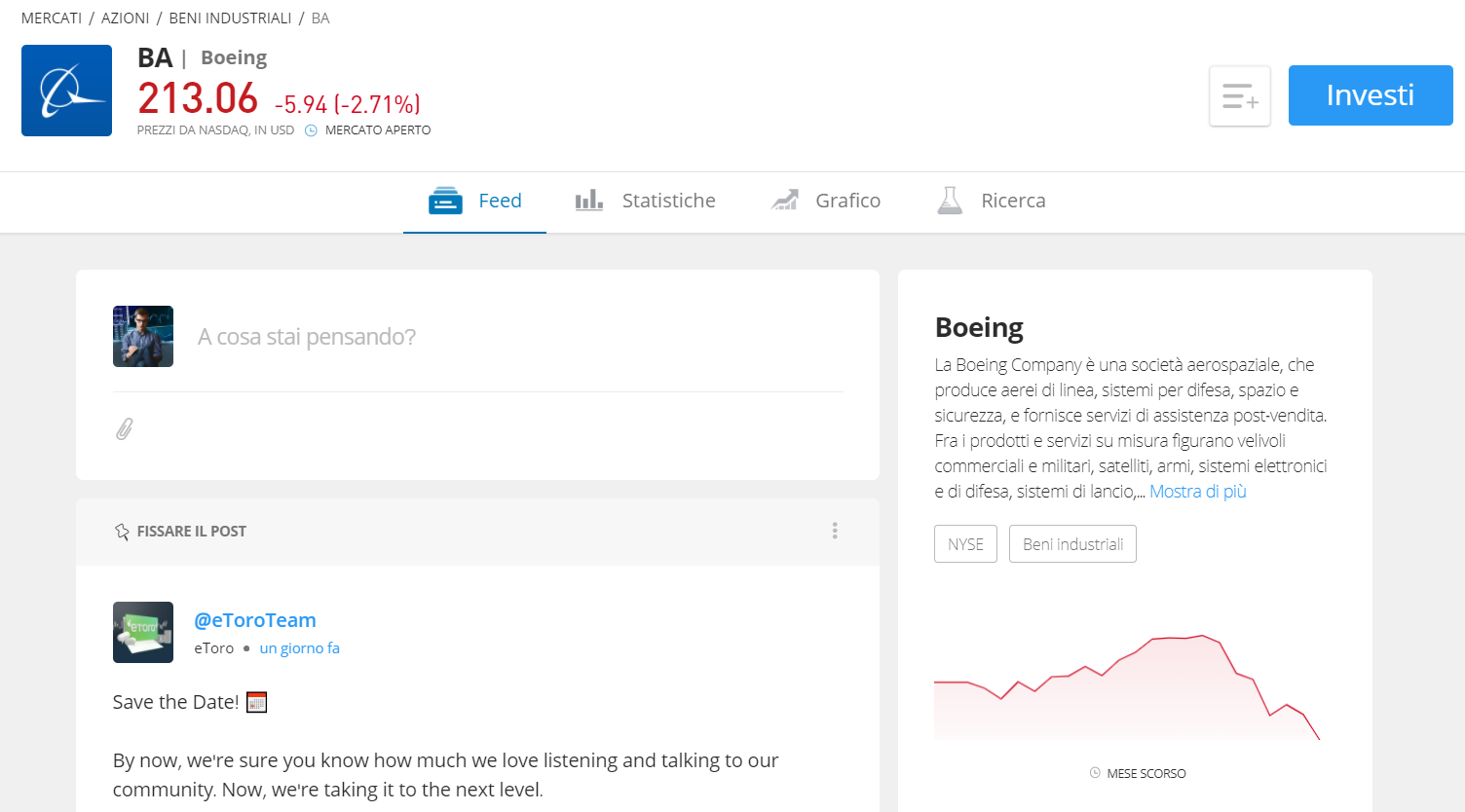Switch to the Statistiche tab

pos(646,202)
